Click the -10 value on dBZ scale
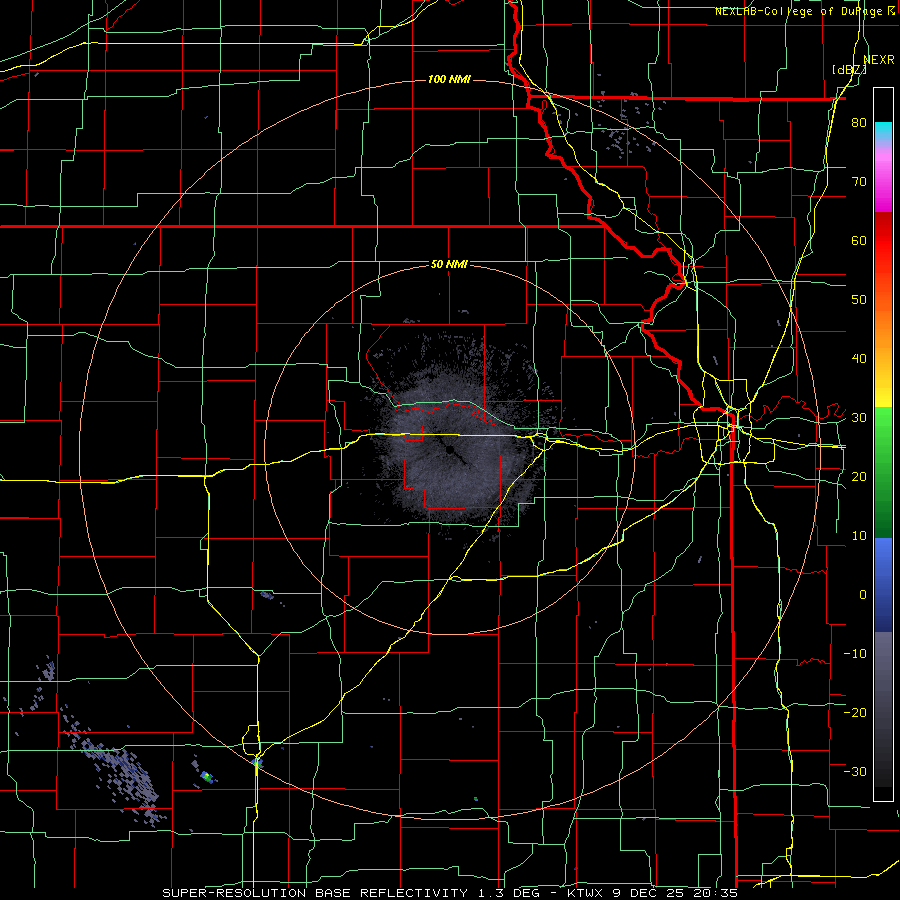Screen dimensions: 900x900 pyautogui.click(x=855, y=653)
